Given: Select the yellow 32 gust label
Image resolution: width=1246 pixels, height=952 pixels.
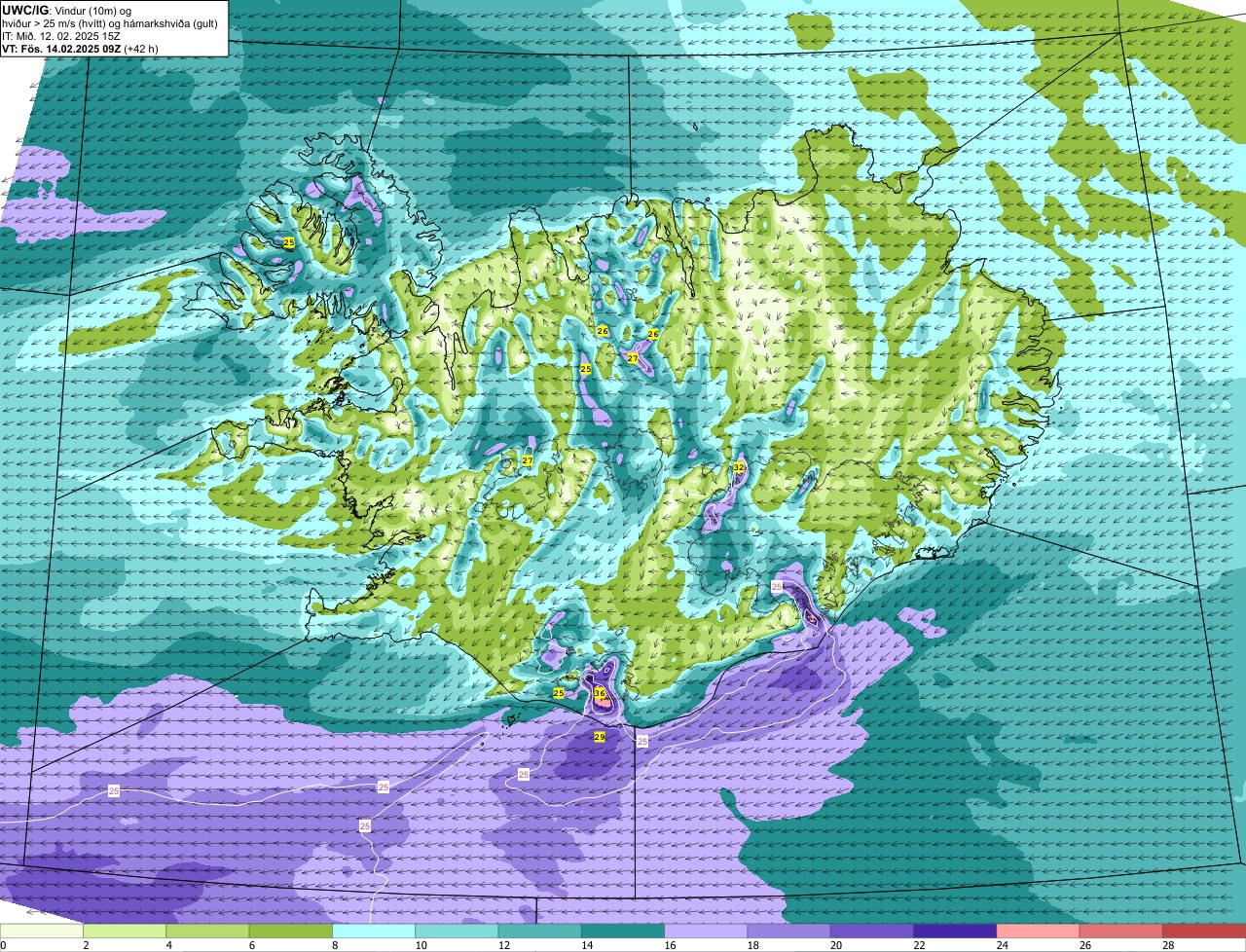Looking at the screenshot, I should point(739,468).
